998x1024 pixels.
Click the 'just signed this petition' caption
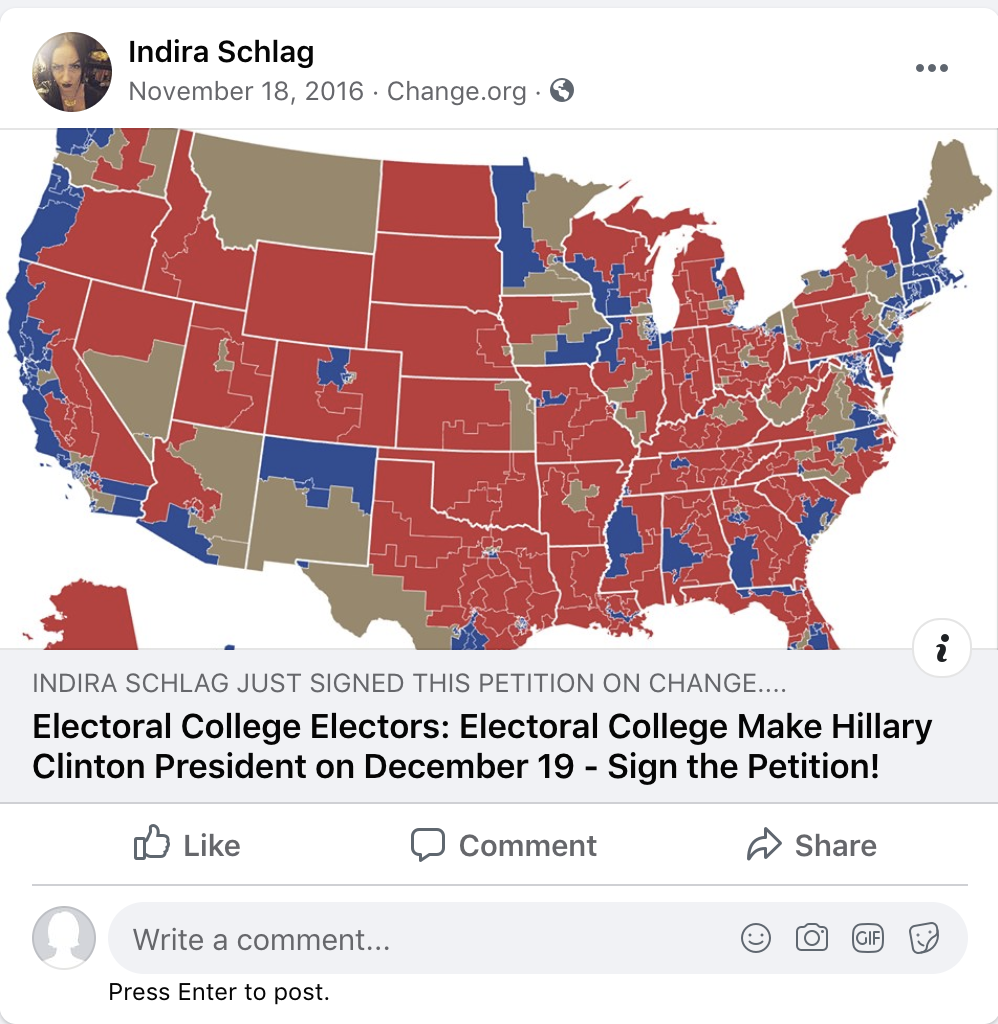pos(409,684)
